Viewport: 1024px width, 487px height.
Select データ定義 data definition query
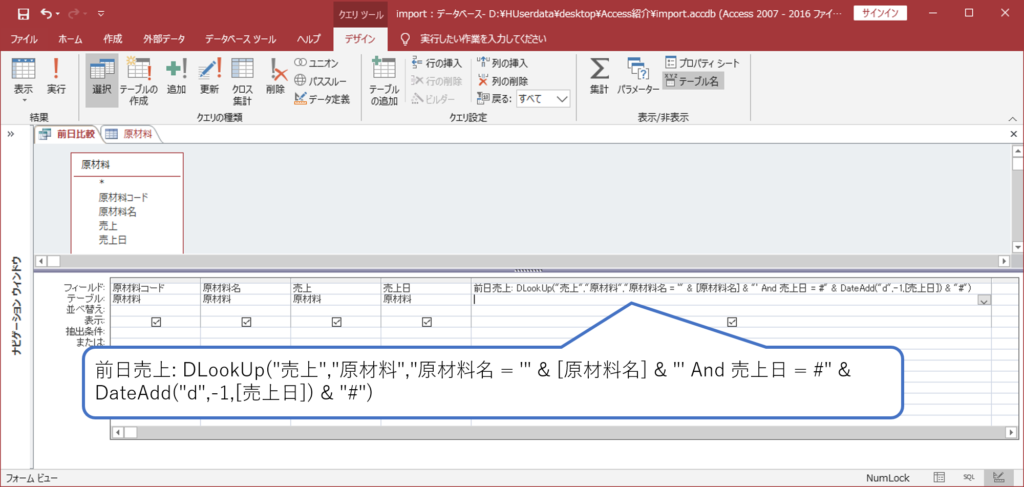pyautogui.click(x=321, y=99)
